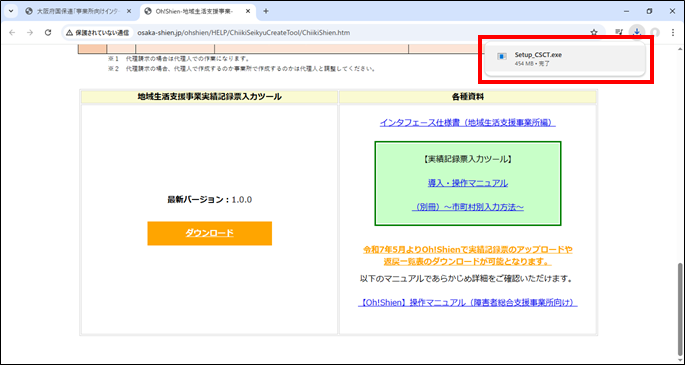Open インタフェース仕様書 link
This screenshot has height=365, width=685.
point(467,123)
